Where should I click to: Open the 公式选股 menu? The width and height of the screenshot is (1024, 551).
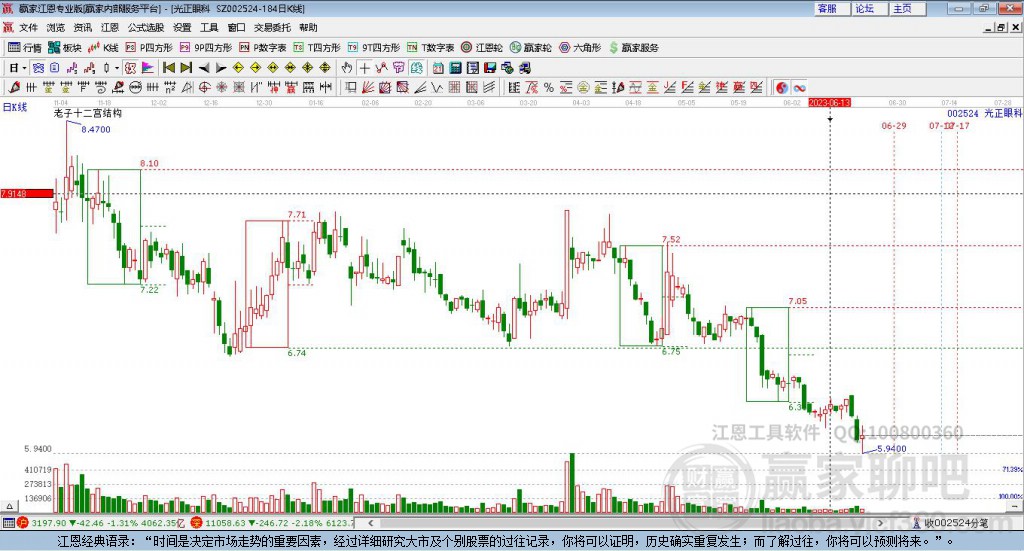click(146, 27)
